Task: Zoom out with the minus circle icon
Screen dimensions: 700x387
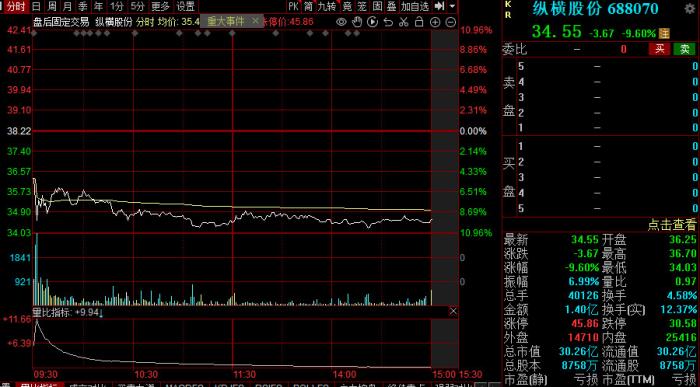Action: point(451,22)
